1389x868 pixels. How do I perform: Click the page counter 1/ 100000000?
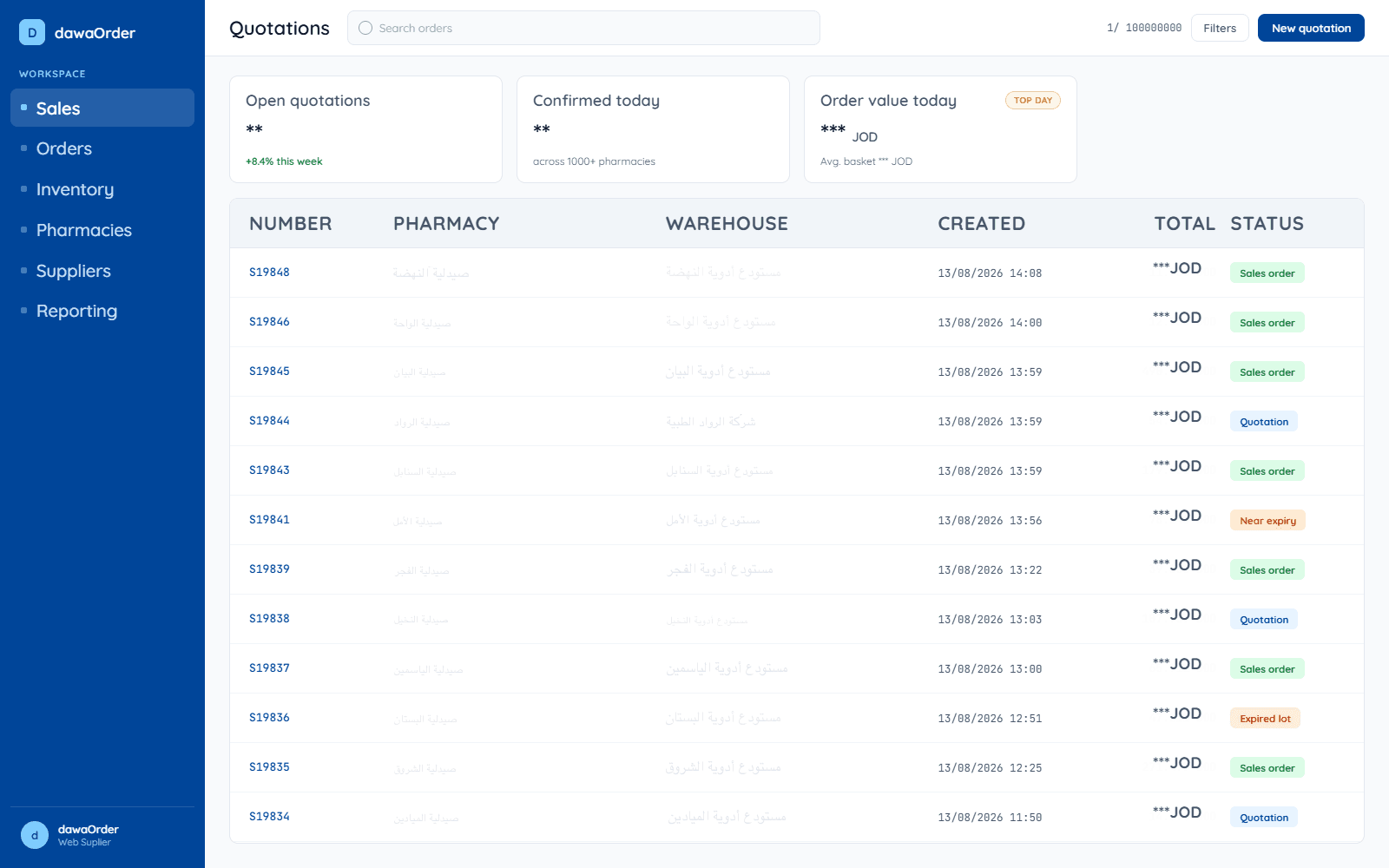pyautogui.click(x=1144, y=28)
